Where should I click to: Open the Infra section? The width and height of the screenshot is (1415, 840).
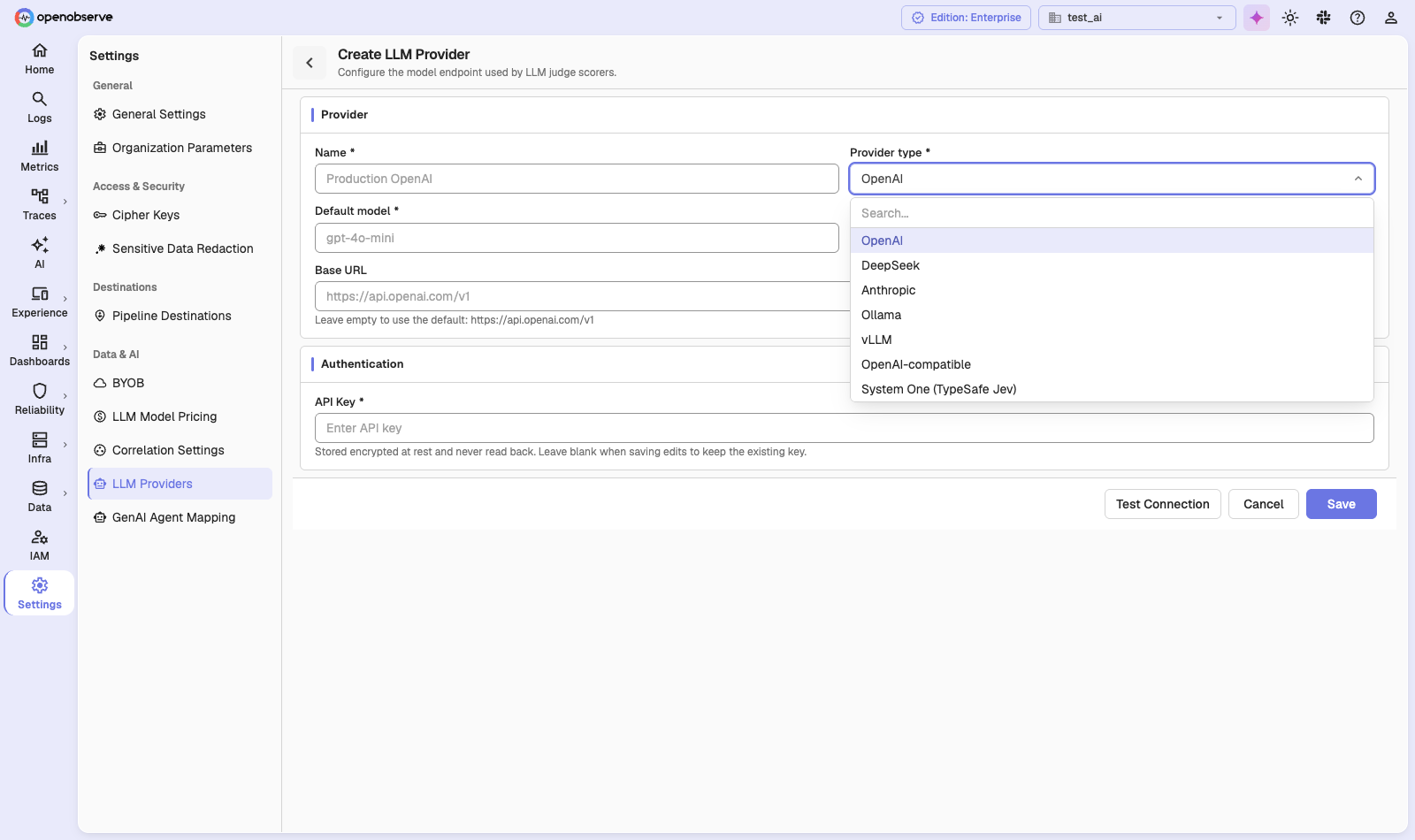point(40,447)
